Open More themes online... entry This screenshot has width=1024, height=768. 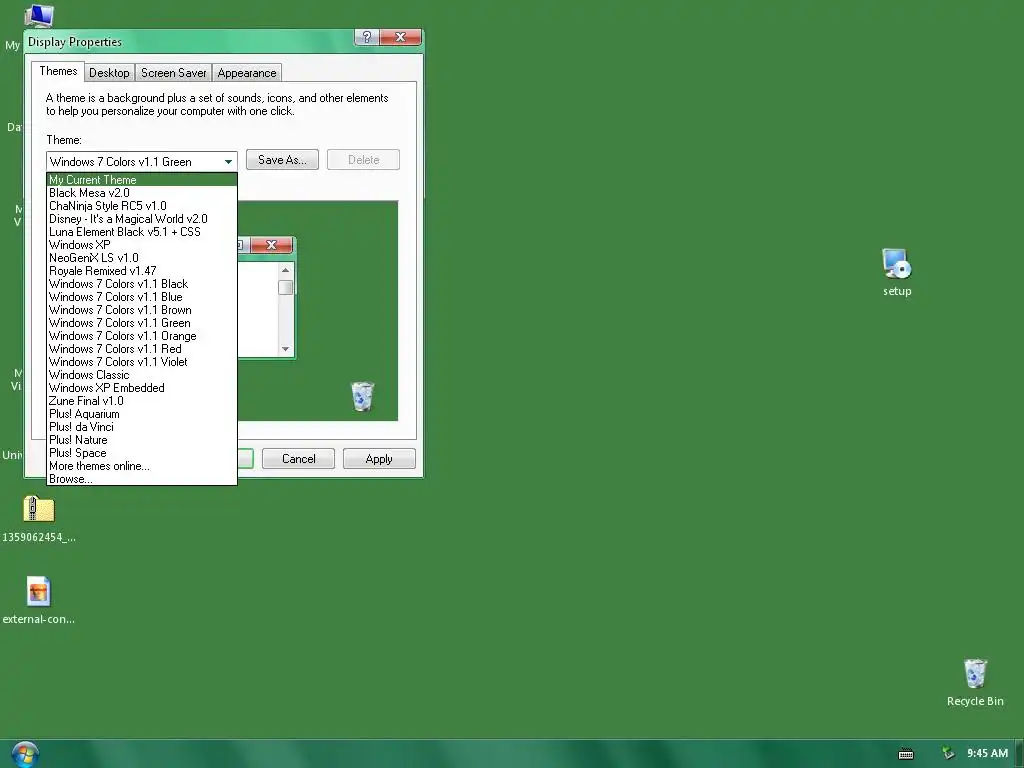click(x=142, y=466)
